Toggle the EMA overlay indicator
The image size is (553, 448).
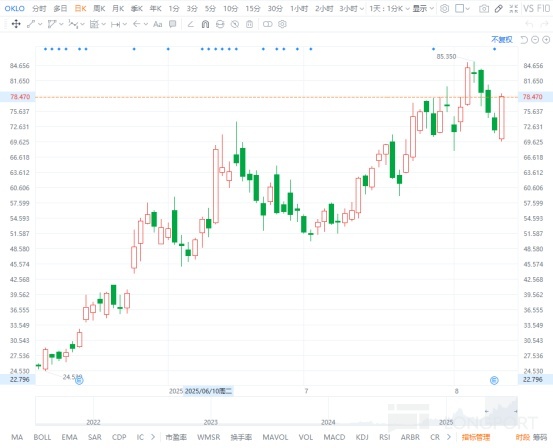(69, 437)
